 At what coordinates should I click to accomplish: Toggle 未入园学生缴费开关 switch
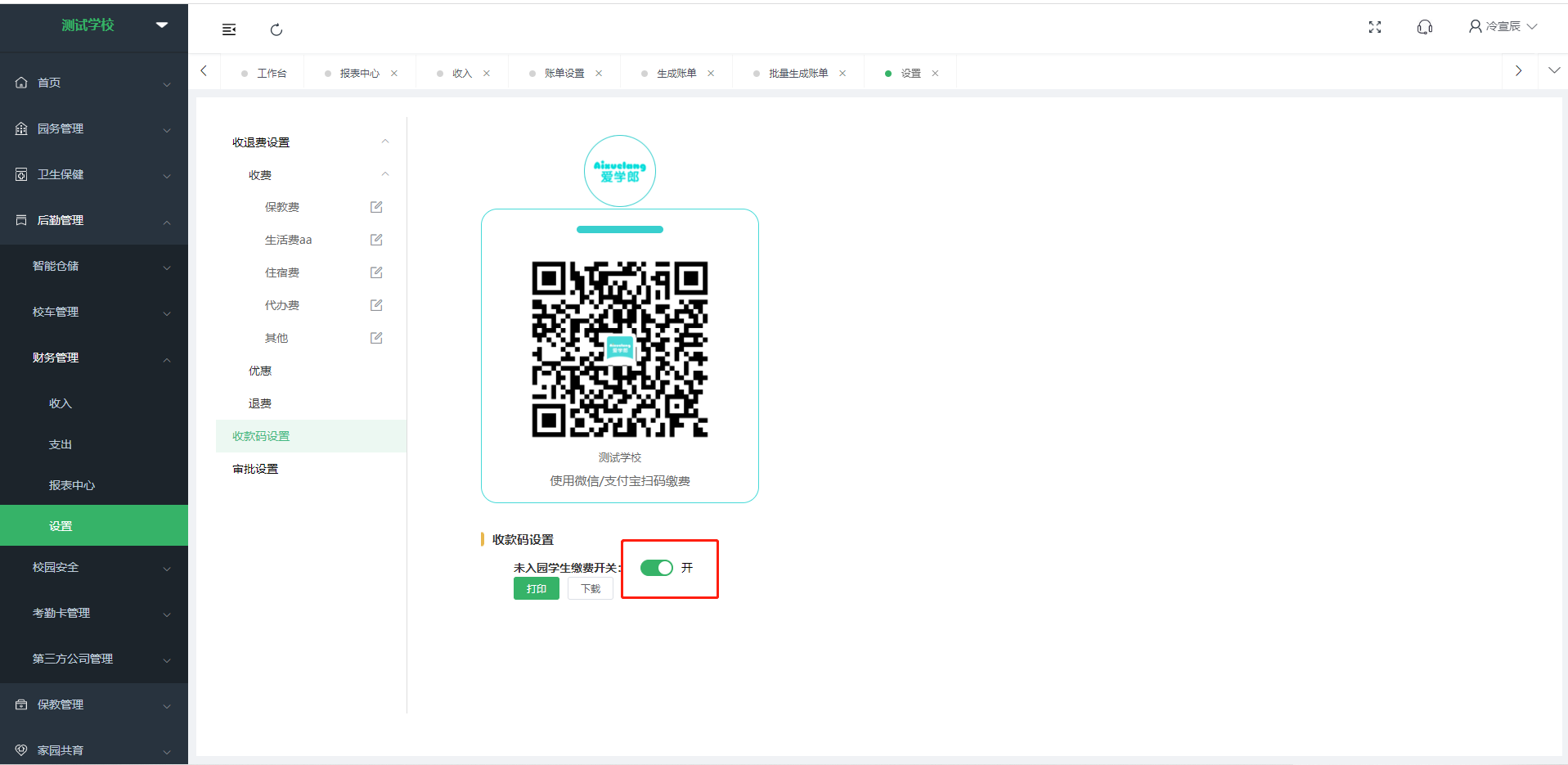[x=657, y=568]
